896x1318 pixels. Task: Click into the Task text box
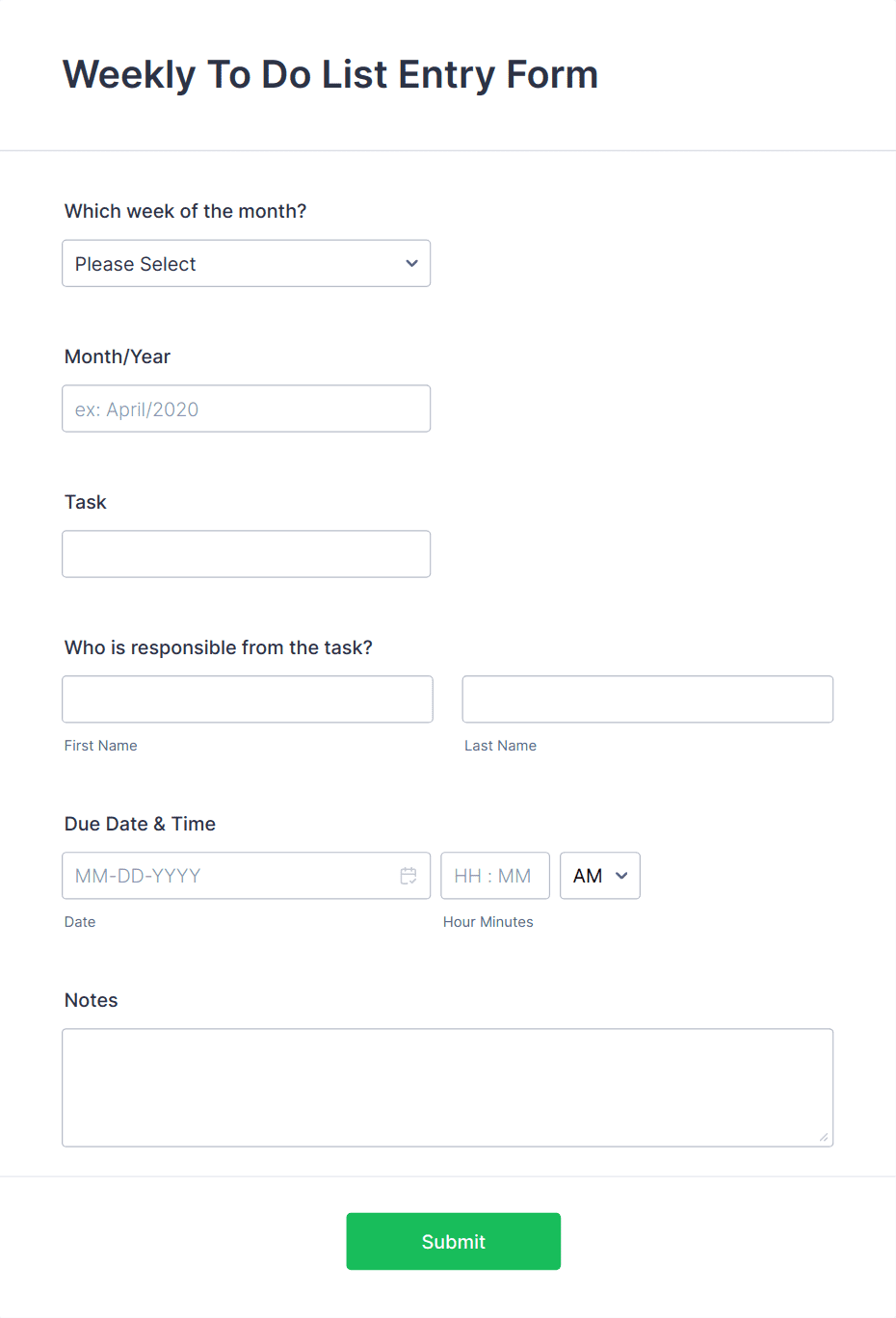point(247,554)
